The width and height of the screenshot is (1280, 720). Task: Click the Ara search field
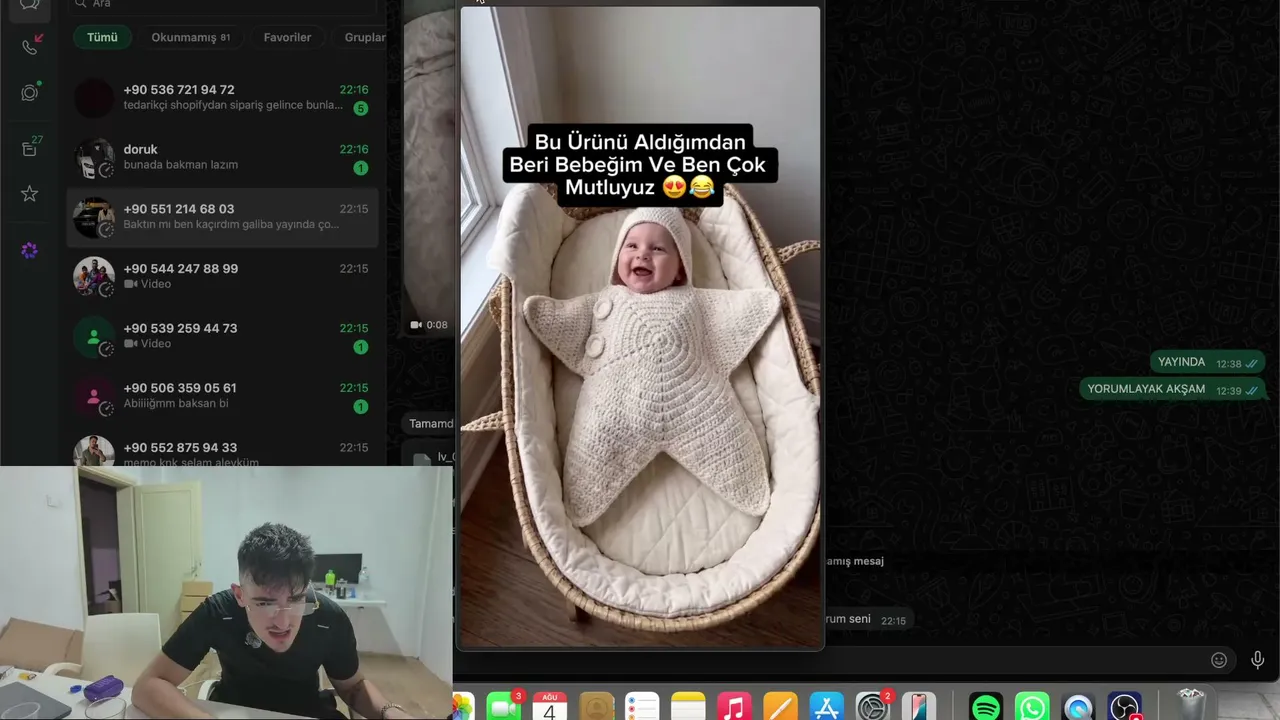pyautogui.click(x=227, y=4)
